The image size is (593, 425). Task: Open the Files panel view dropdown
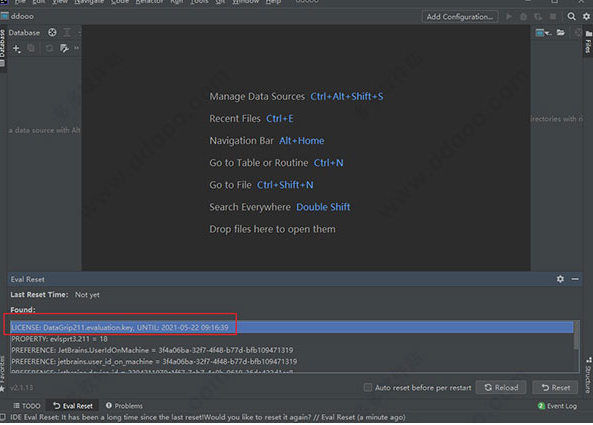point(543,33)
